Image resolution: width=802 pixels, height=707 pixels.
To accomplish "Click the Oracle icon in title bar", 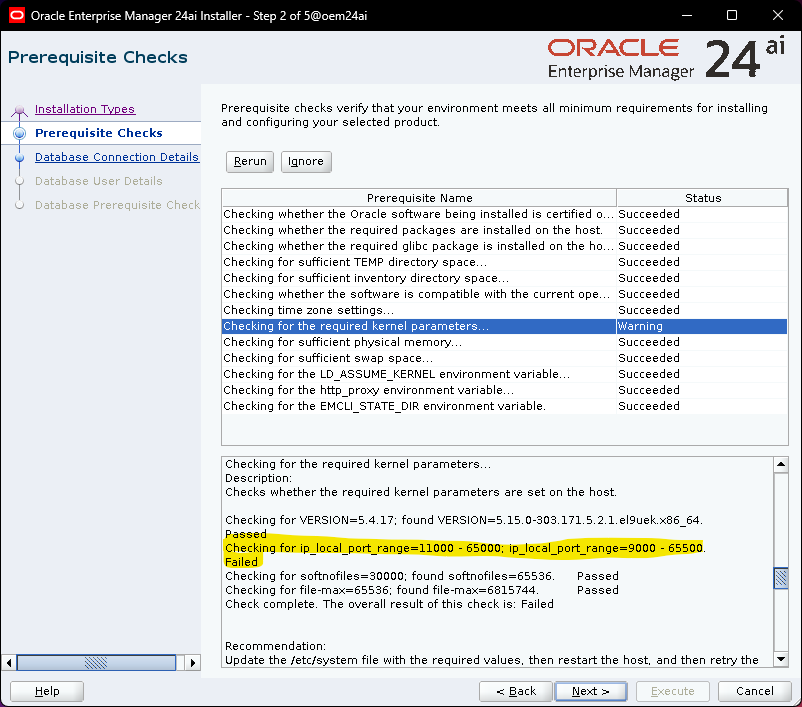I will [16, 15].
